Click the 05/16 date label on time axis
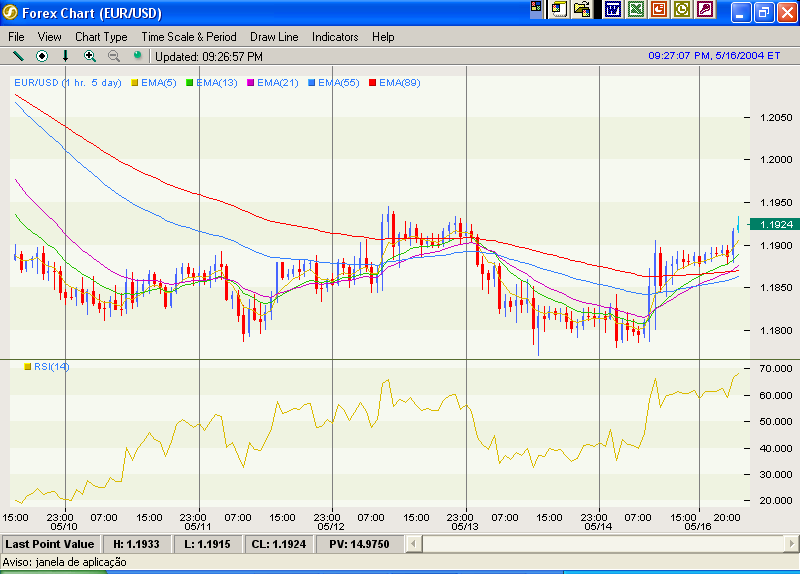 tap(697, 527)
